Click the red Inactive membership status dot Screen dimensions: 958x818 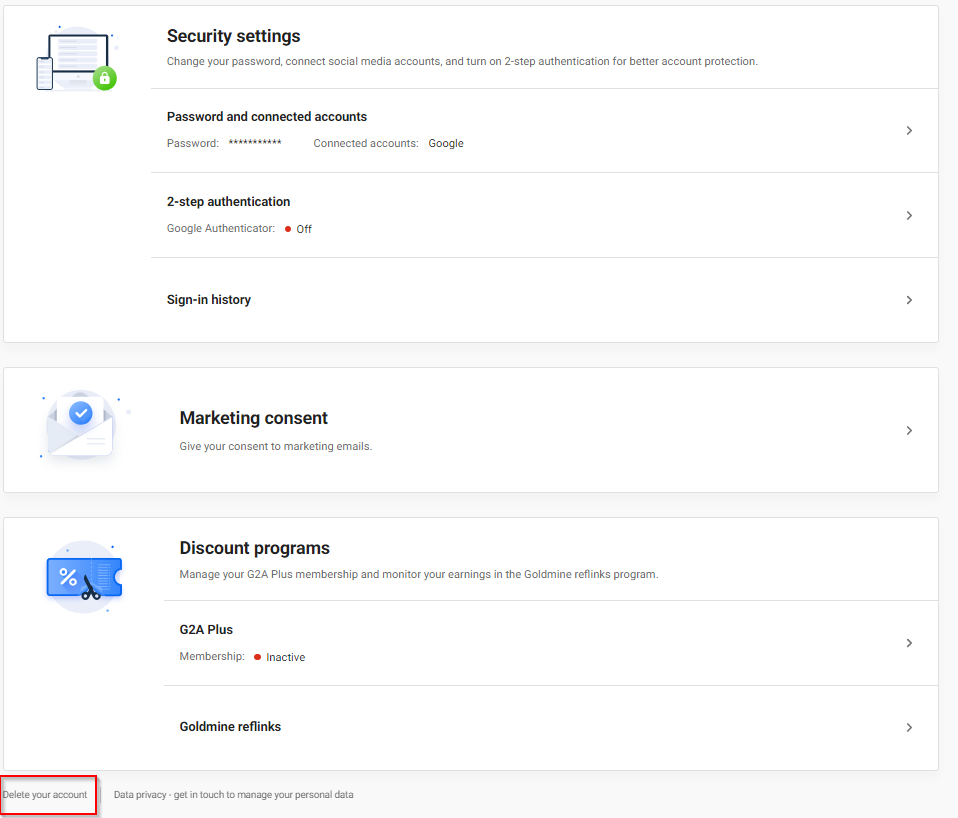point(257,657)
